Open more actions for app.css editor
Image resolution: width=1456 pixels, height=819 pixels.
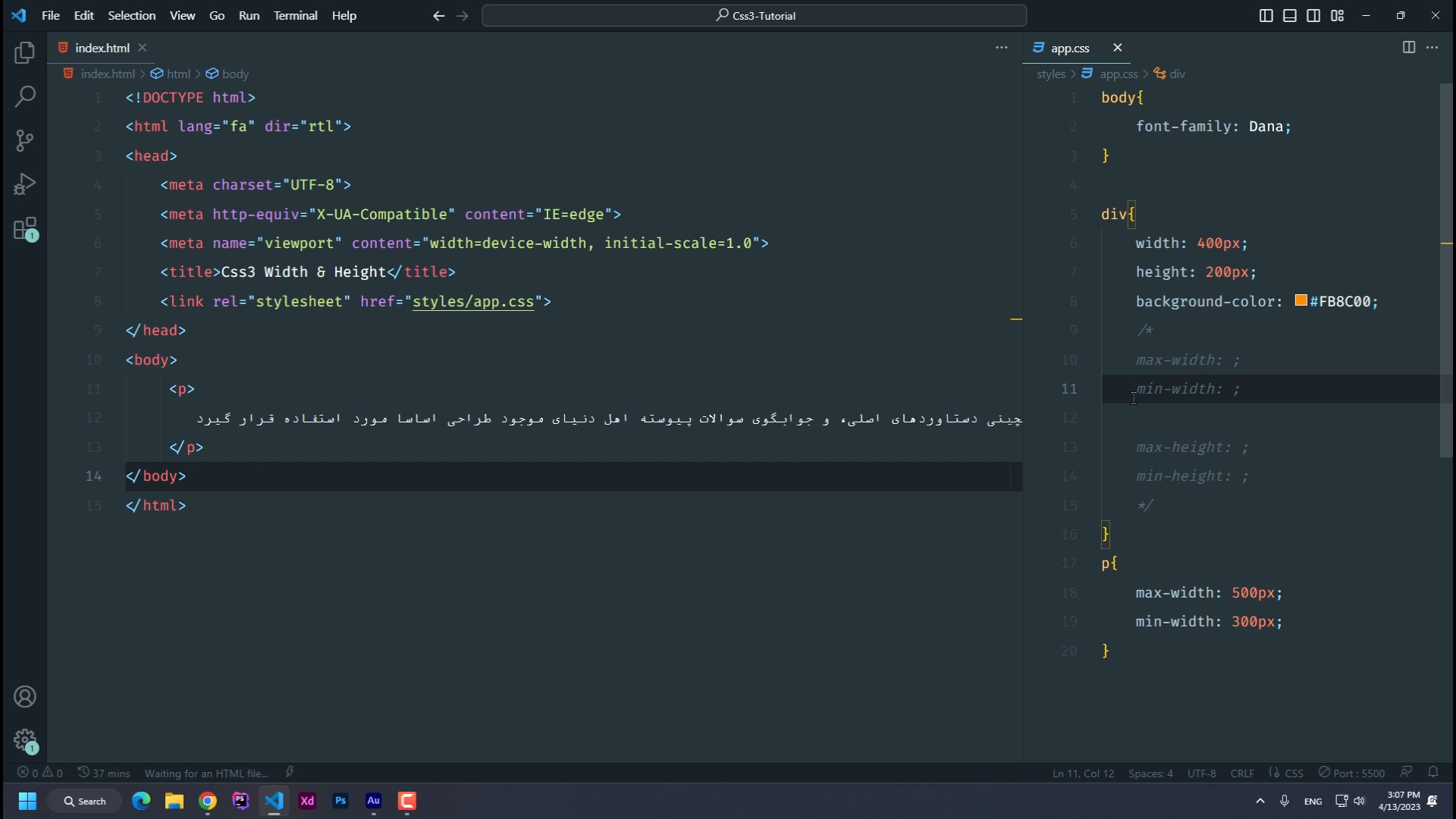click(x=1432, y=47)
